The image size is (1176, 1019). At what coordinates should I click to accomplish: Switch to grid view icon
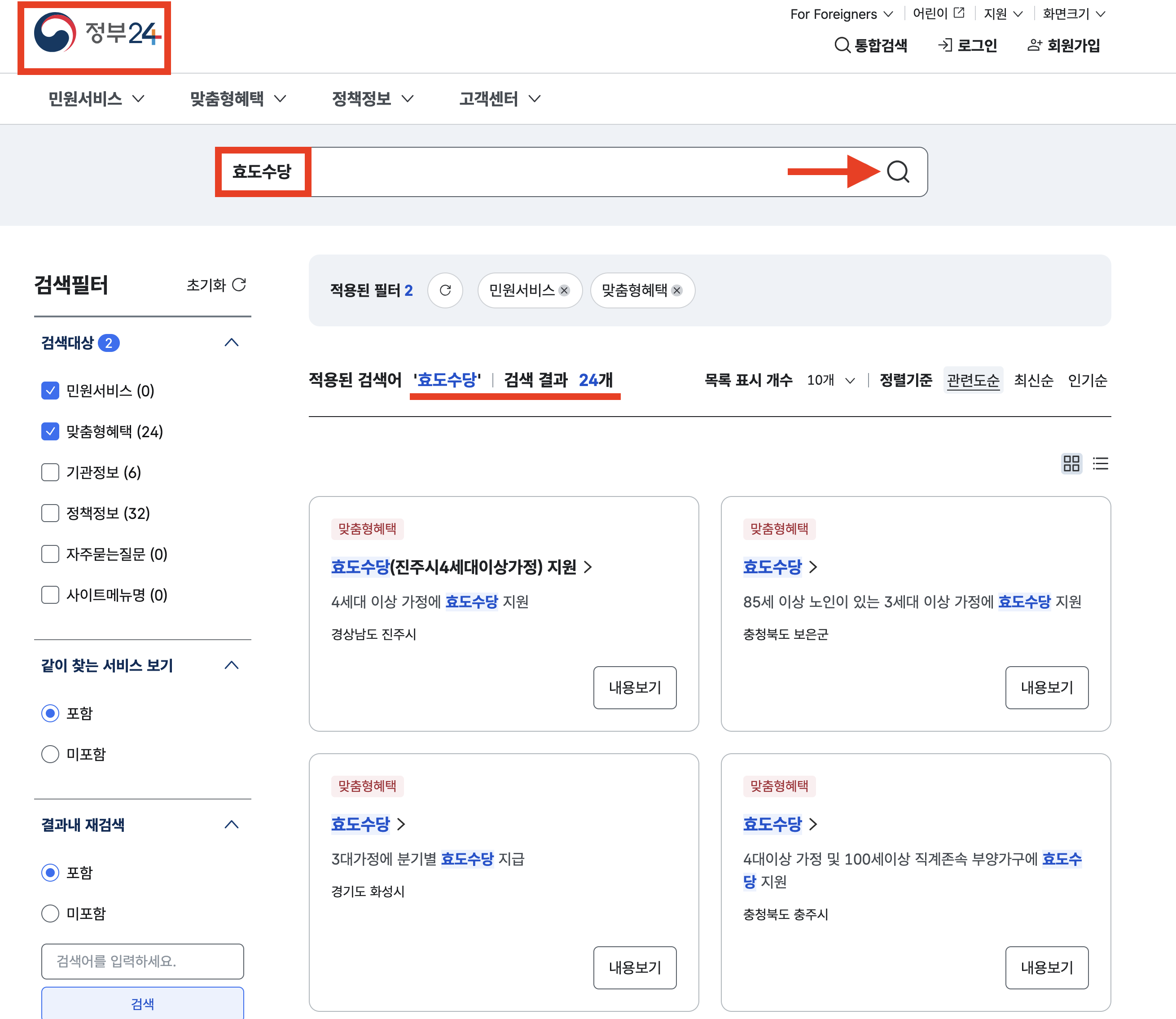click(1071, 463)
